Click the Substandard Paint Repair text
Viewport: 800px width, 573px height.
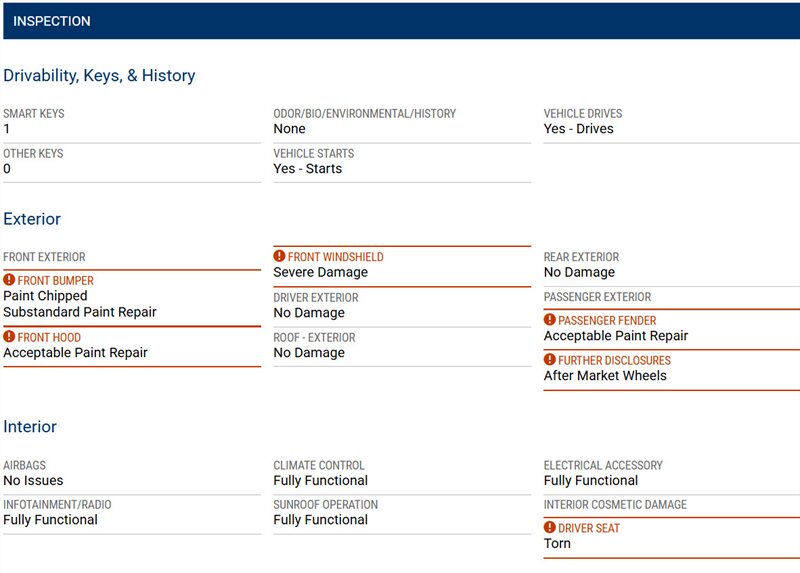click(x=80, y=312)
